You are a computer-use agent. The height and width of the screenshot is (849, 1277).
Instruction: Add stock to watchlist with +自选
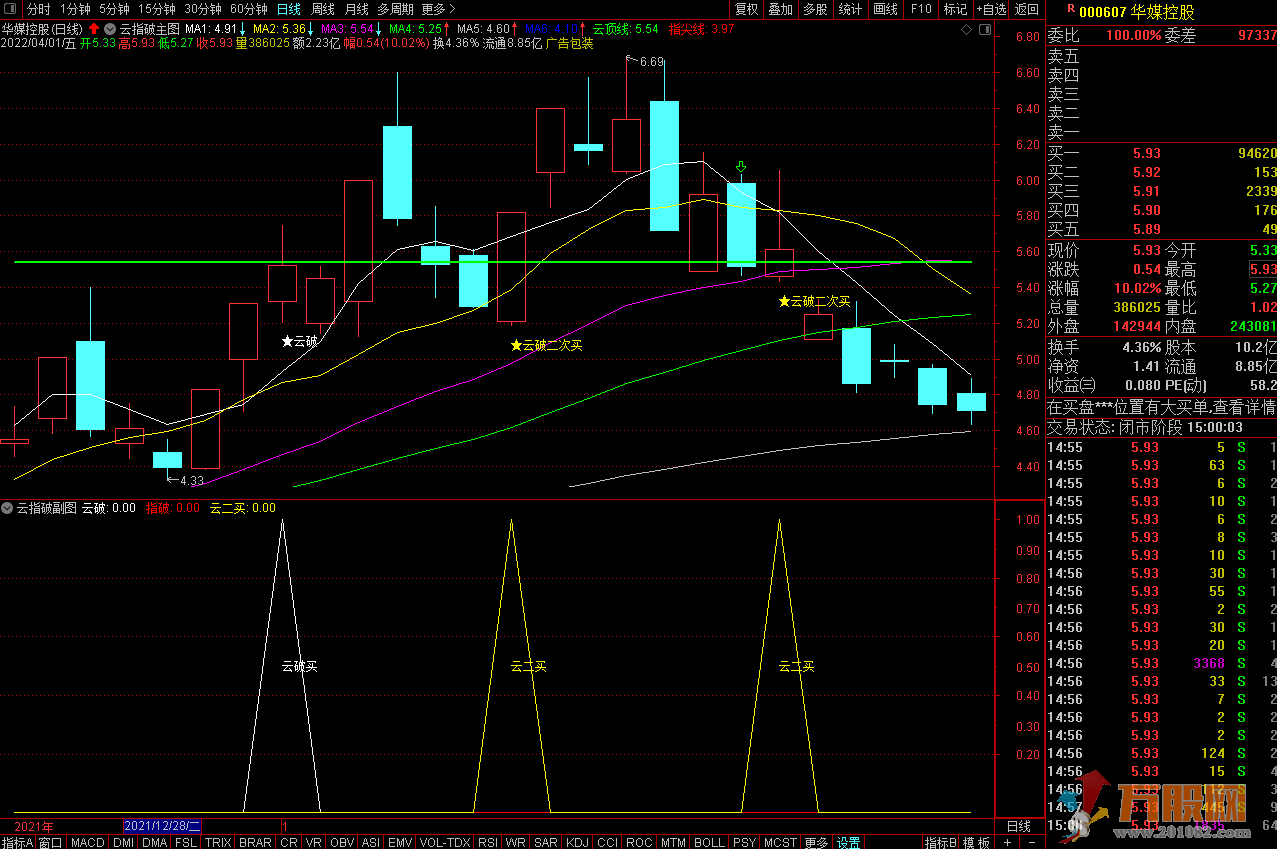pyautogui.click(x=990, y=9)
